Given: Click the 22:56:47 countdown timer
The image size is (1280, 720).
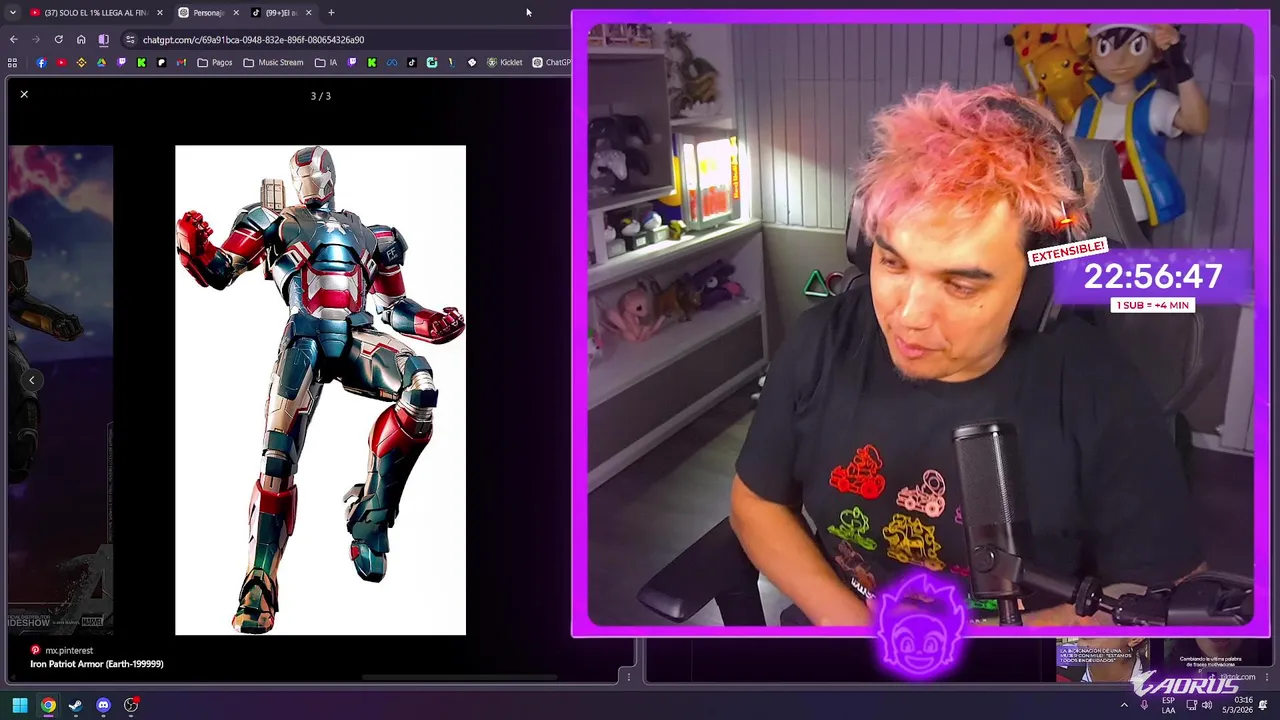Looking at the screenshot, I should pyautogui.click(x=1153, y=277).
